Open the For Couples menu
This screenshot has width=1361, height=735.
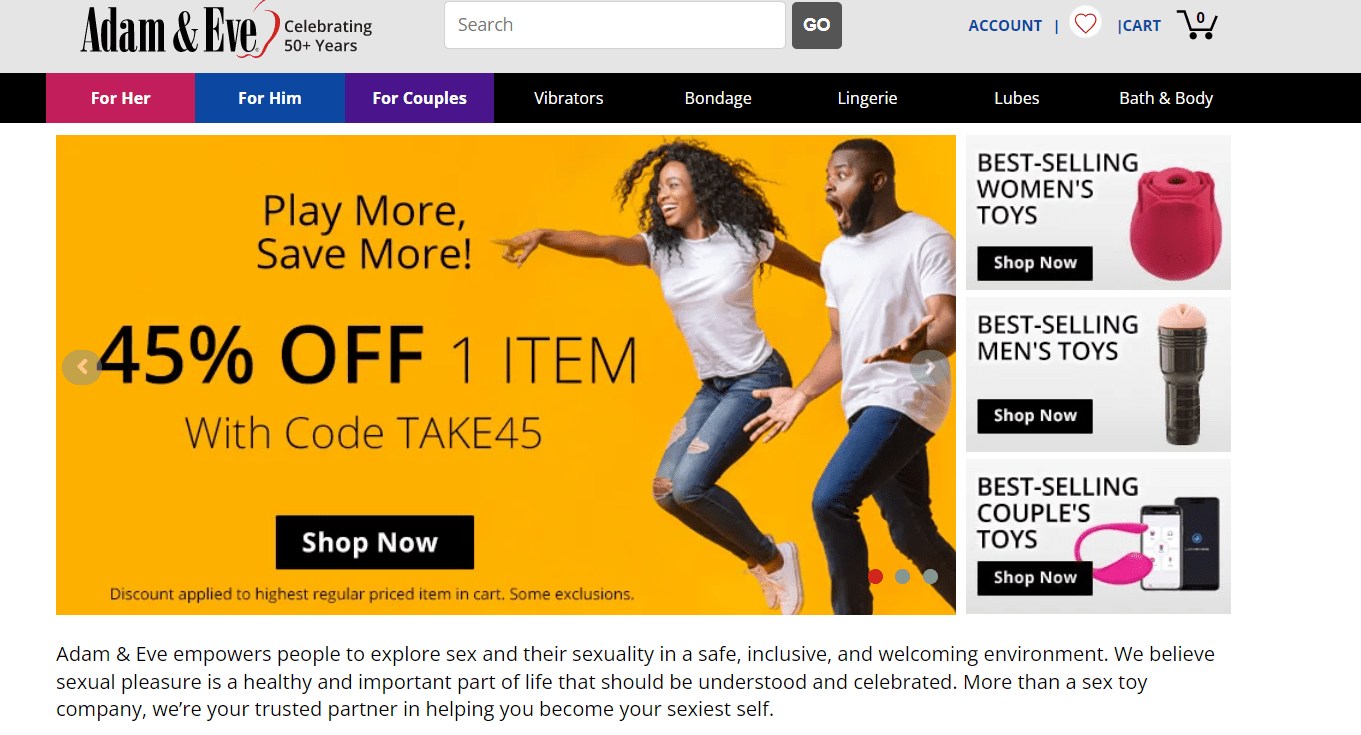419,98
